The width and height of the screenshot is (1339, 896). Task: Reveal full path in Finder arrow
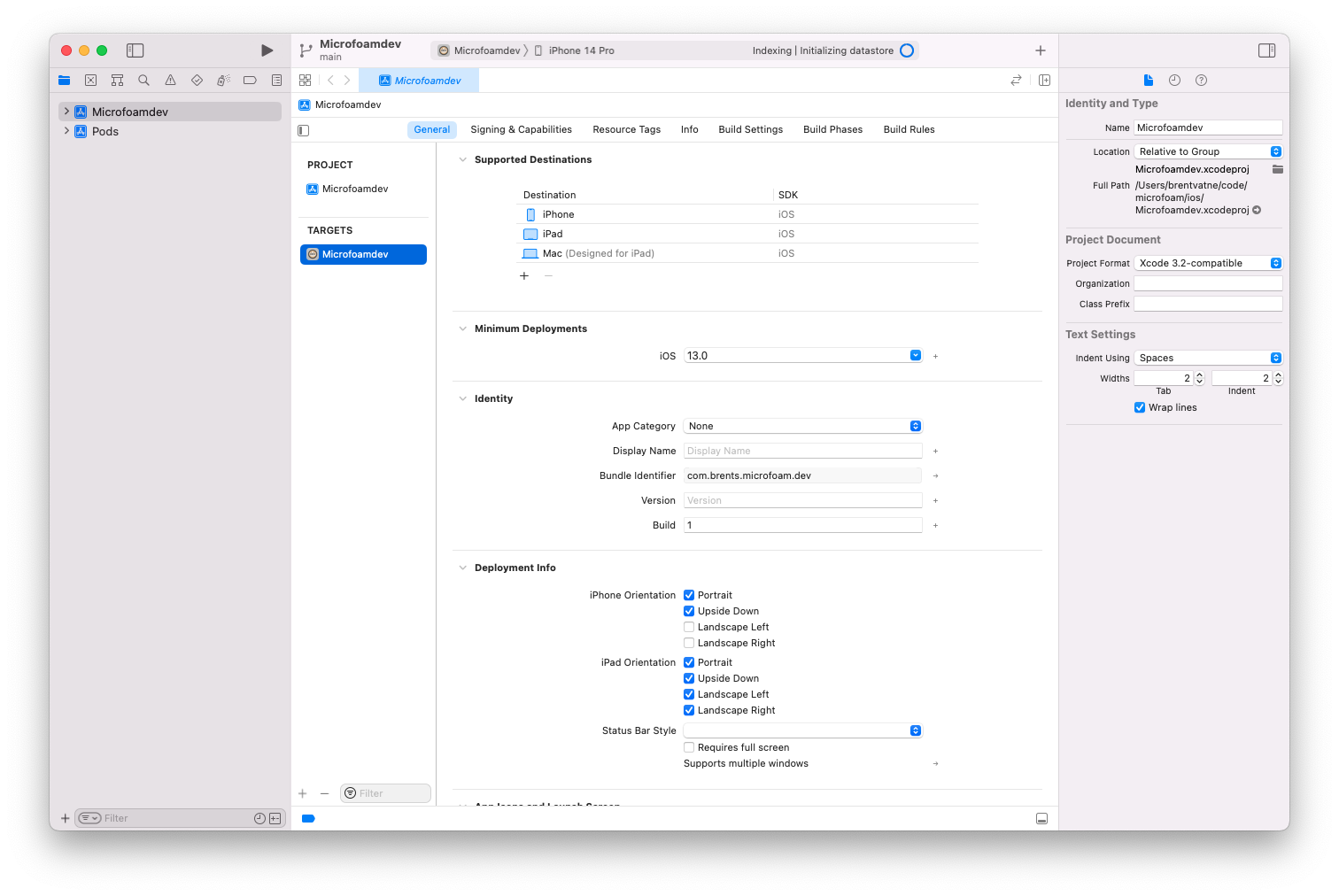coord(1257,210)
